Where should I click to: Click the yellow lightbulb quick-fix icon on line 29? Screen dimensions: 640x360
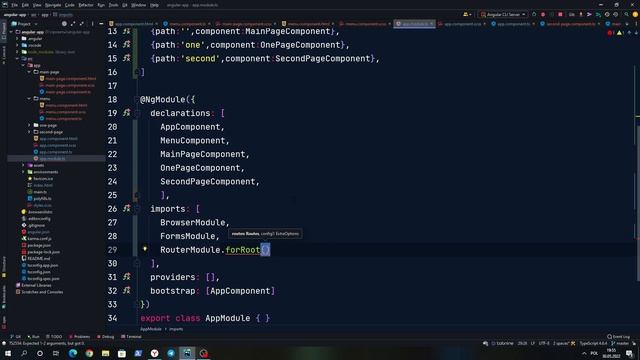click(x=144, y=248)
